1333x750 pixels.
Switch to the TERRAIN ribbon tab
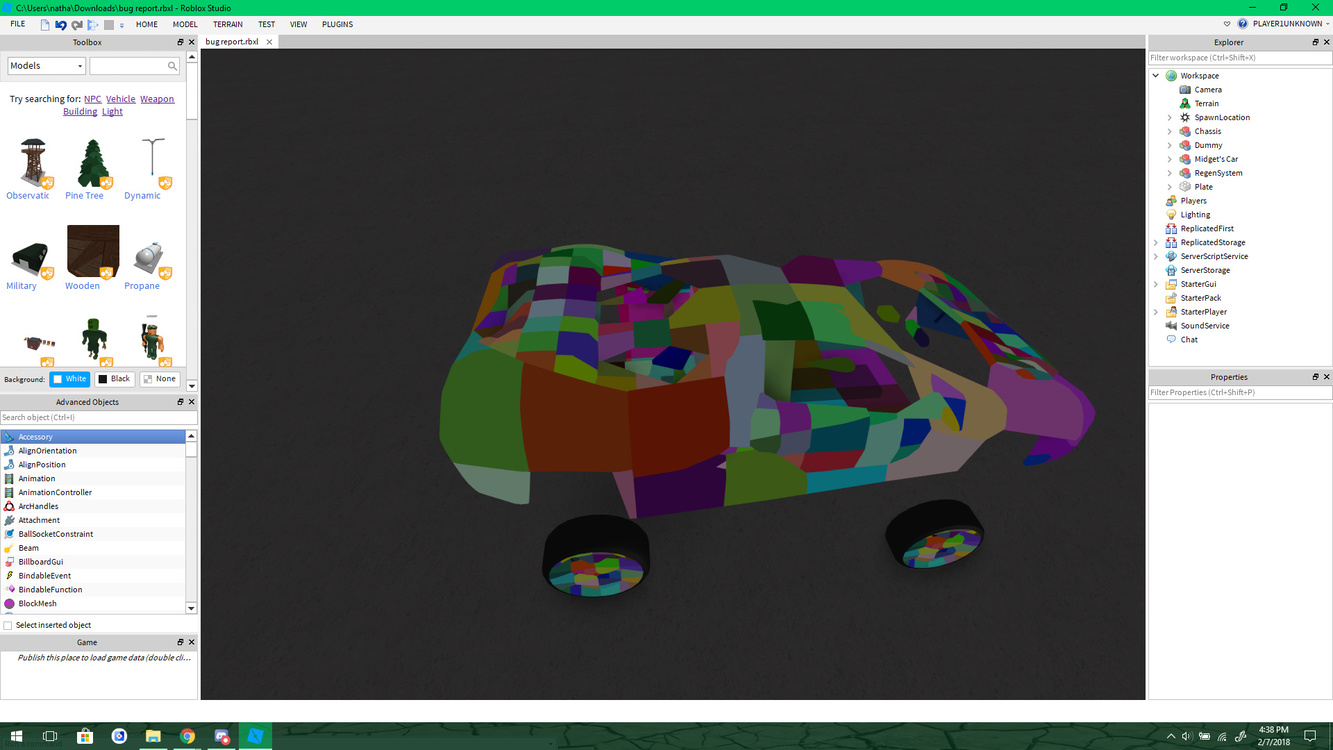[x=227, y=24]
